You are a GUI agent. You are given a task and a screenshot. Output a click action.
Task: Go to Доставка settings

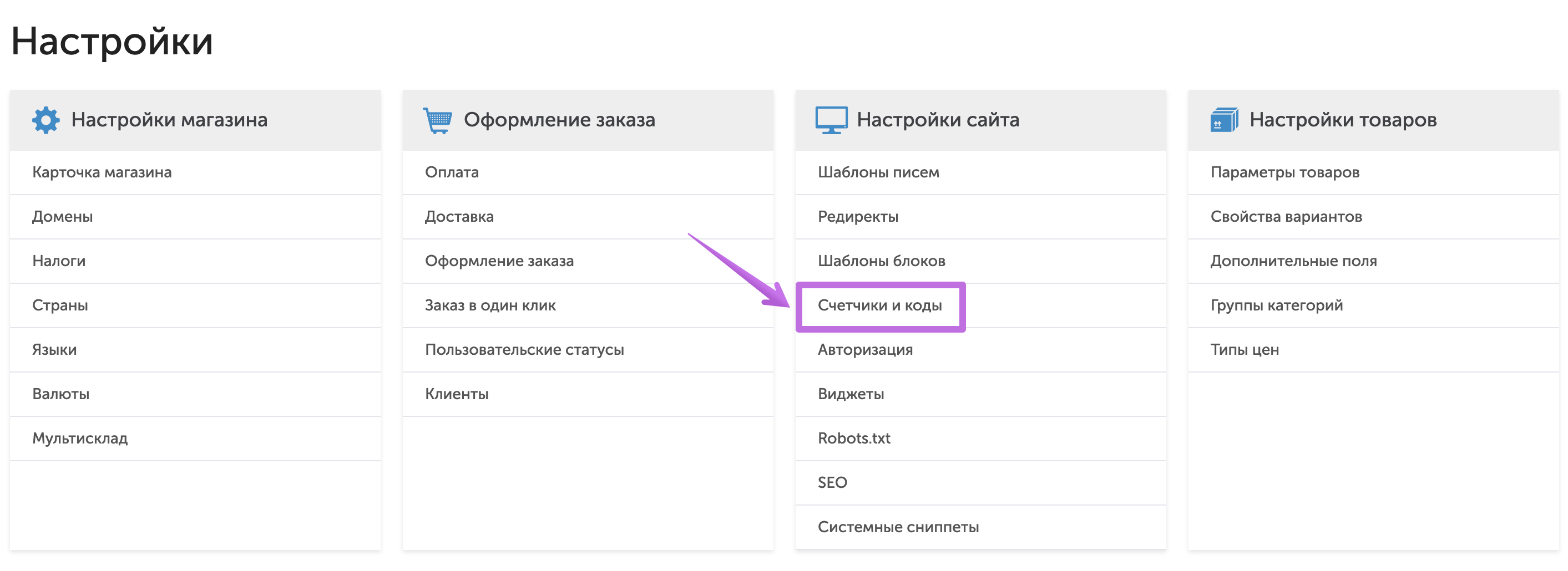[459, 217]
